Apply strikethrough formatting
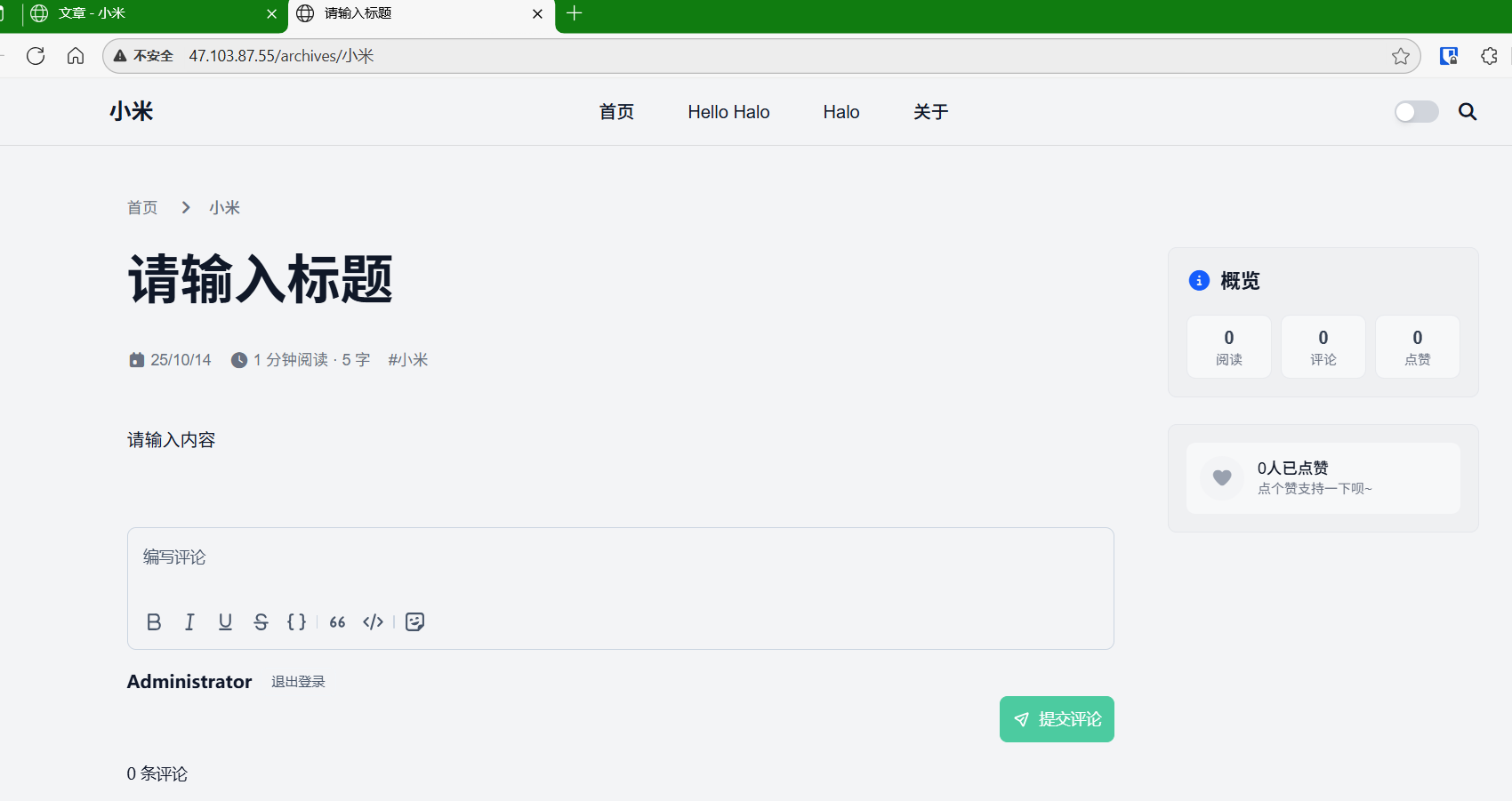 (x=261, y=621)
